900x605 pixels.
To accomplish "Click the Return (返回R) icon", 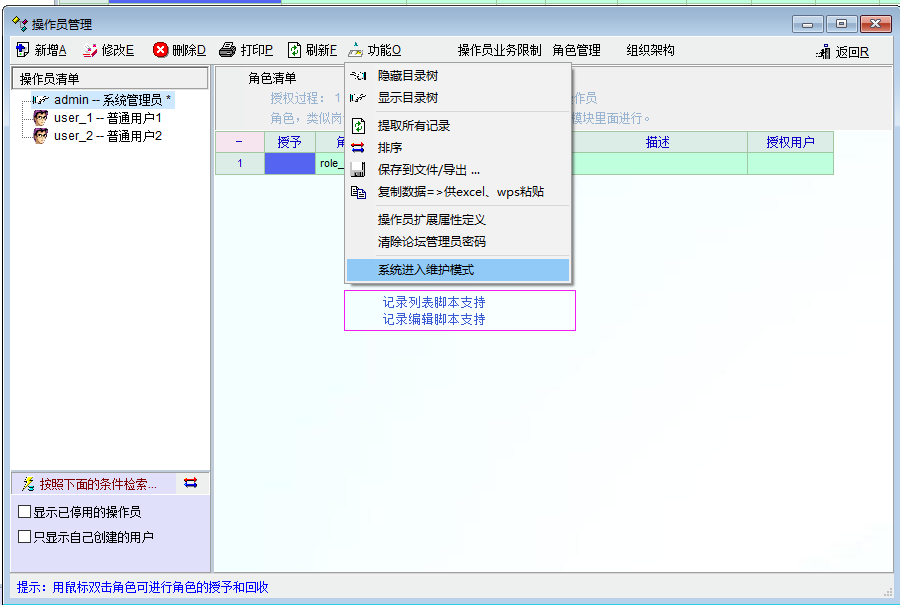I will [x=824, y=52].
